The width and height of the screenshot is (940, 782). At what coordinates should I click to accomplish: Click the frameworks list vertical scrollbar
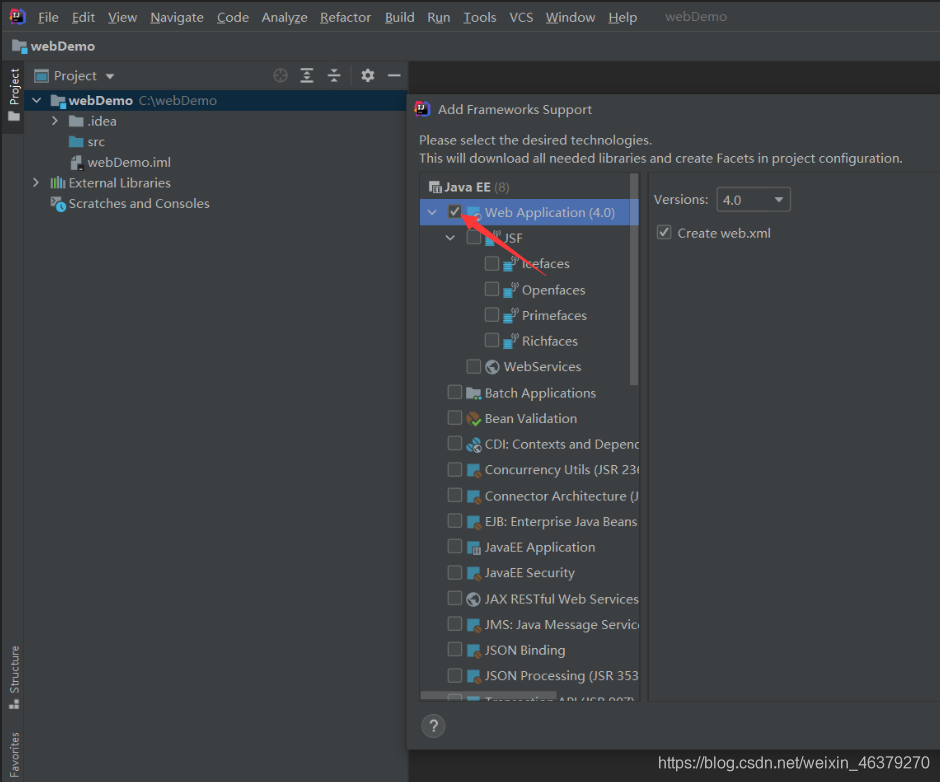pos(634,279)
